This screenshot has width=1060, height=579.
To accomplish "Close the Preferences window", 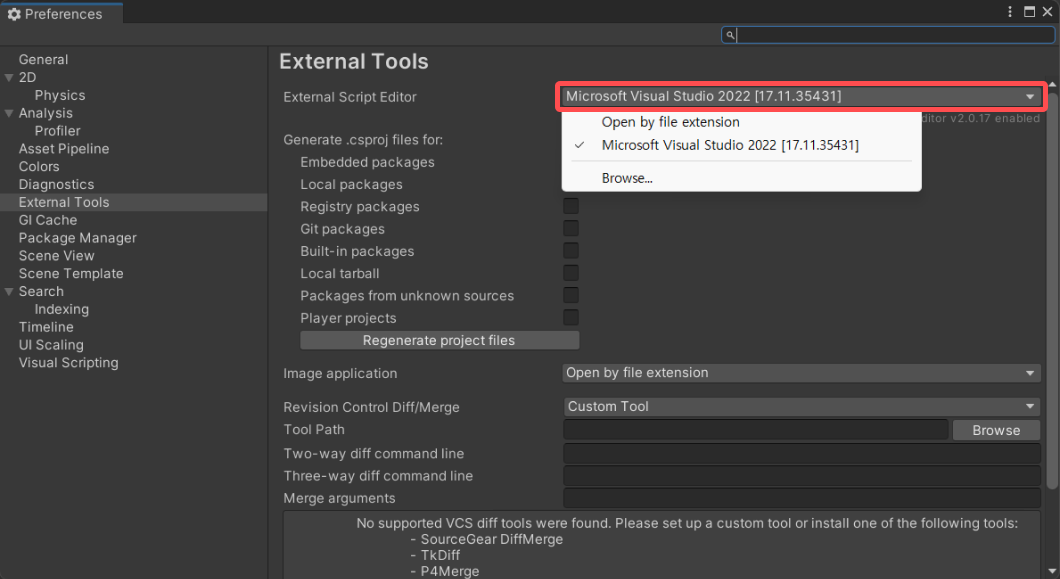I will coord(1048,11).
